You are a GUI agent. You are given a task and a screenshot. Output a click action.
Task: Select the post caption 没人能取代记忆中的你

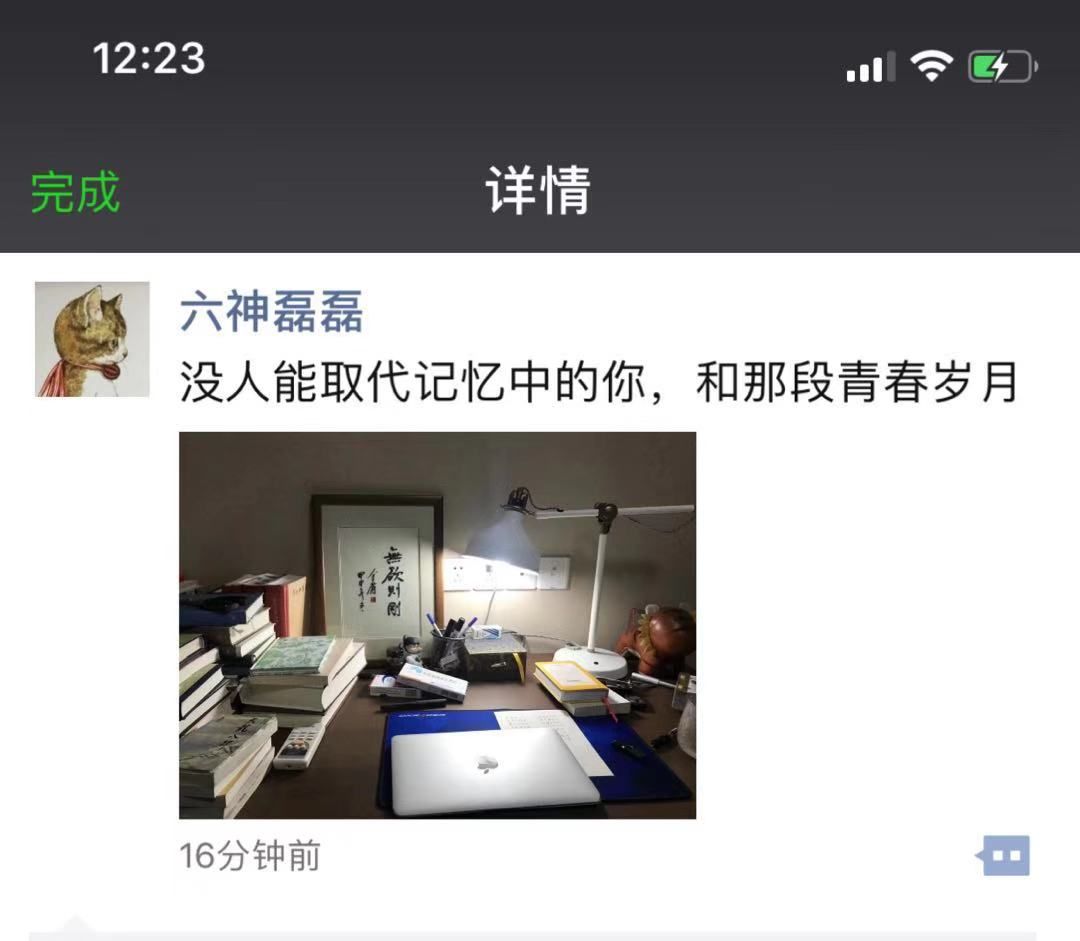point(413,381)
